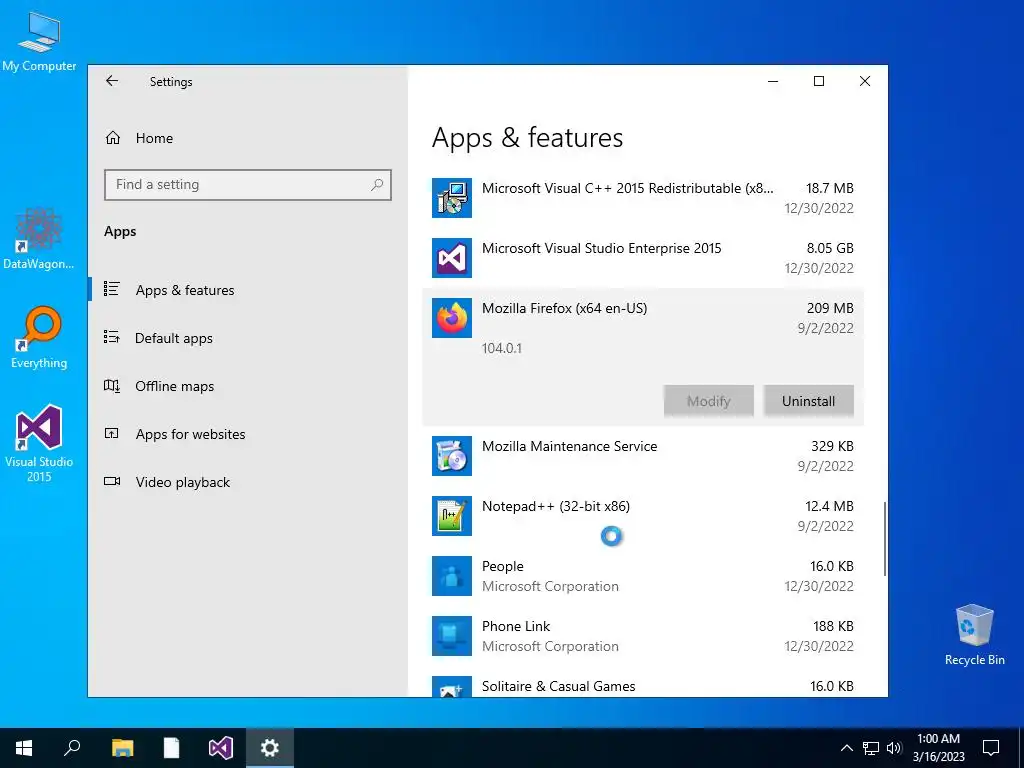Click the Mozilla Firefox (x64 en-US) name
The height and width of the screenshot is (768, 1024).
pyautogui.click(x=564, y=308)
